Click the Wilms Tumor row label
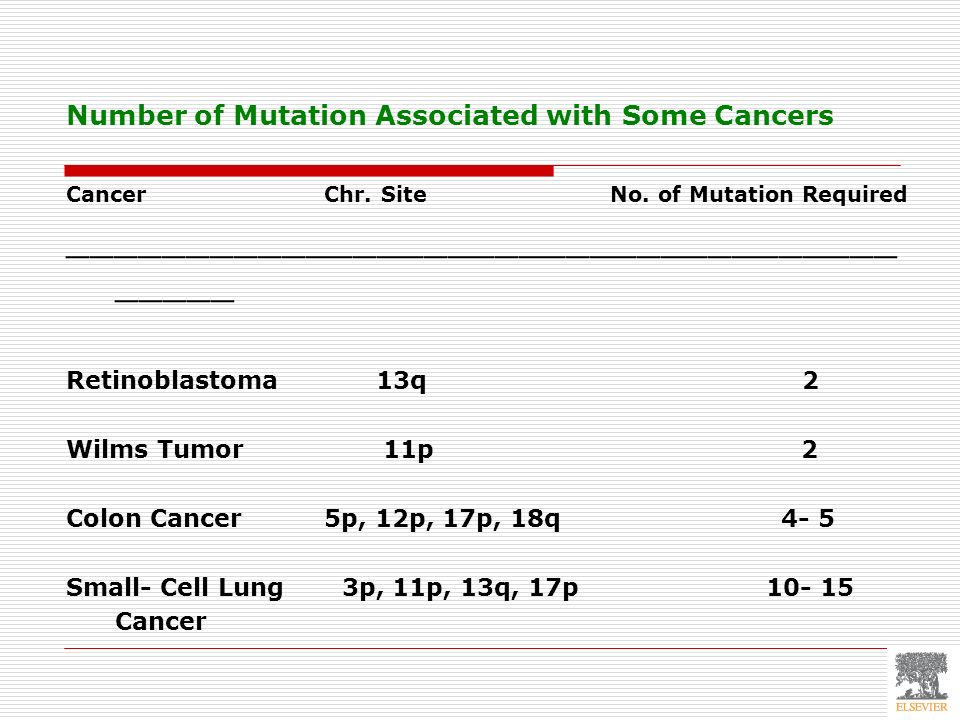This screenshot has height=720, width=960. point(154,449)
